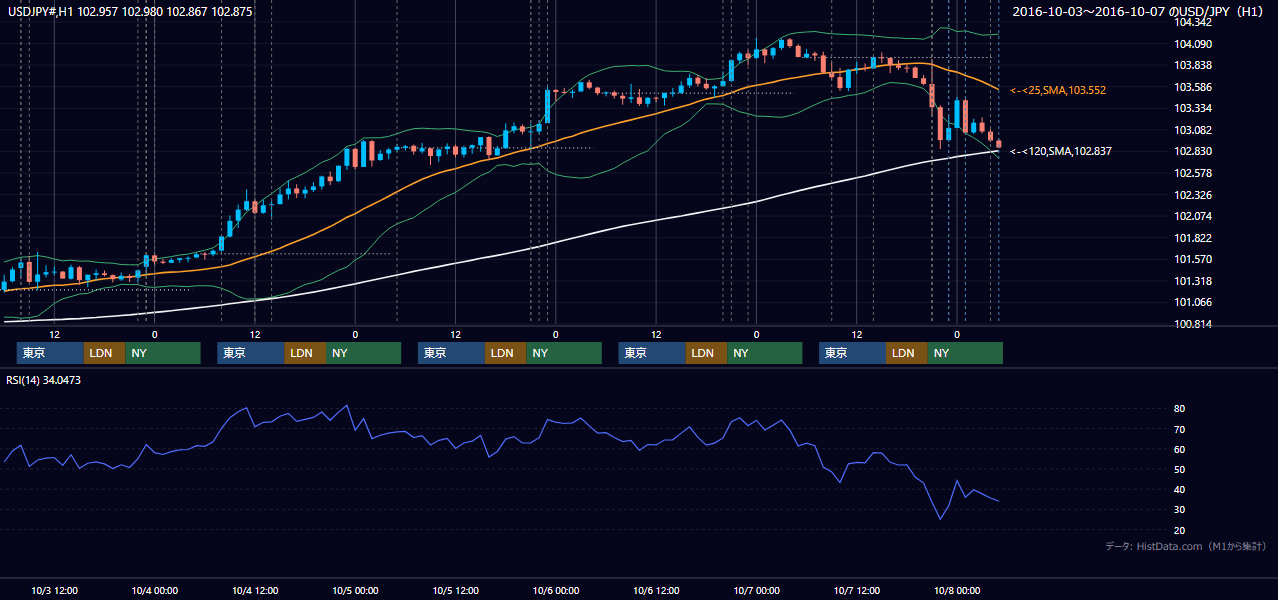
Task: Select the NY session block above 10/6 00:00
Action: click(x=564, y=353)
